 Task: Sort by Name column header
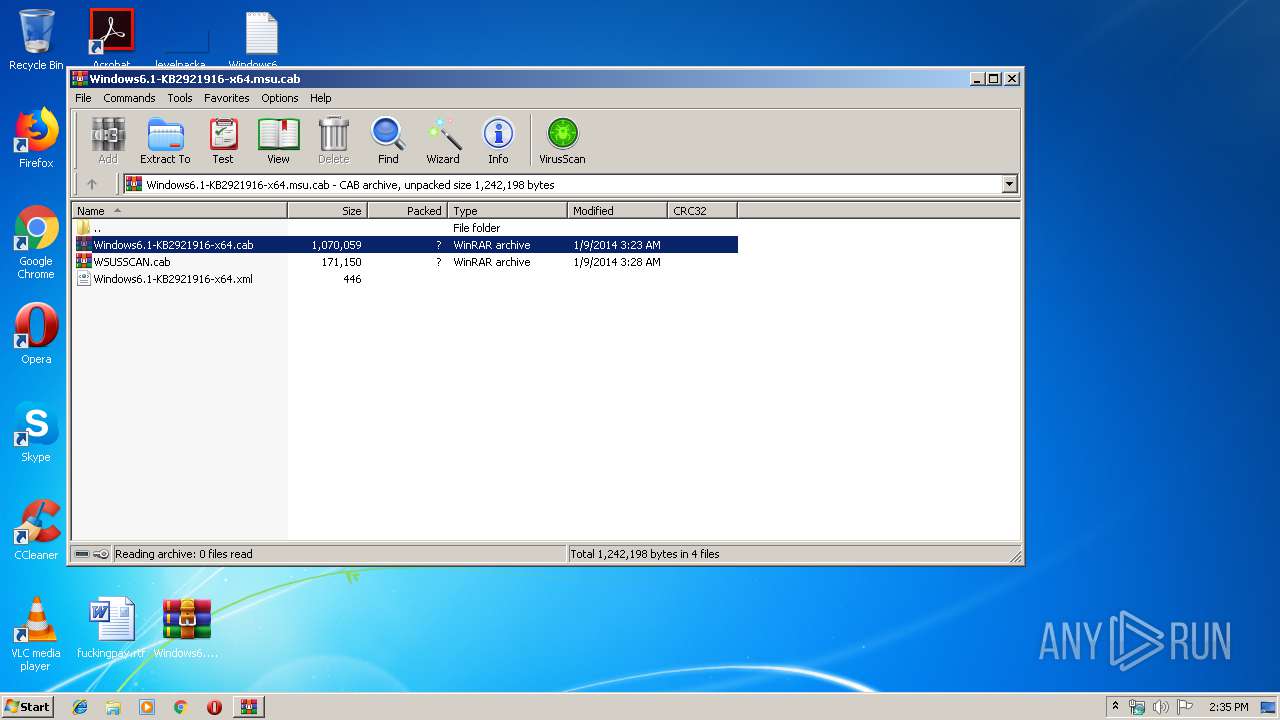(180, 210)
